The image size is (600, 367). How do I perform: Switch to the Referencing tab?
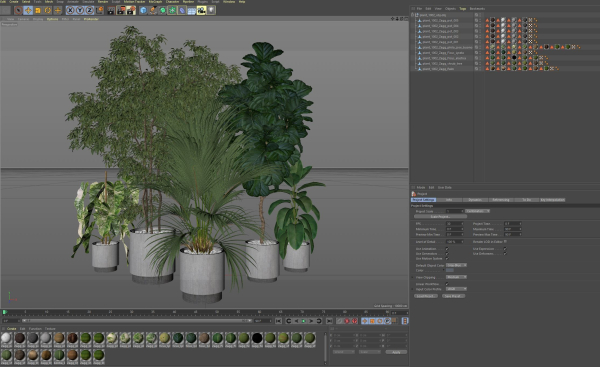point(501,200)
